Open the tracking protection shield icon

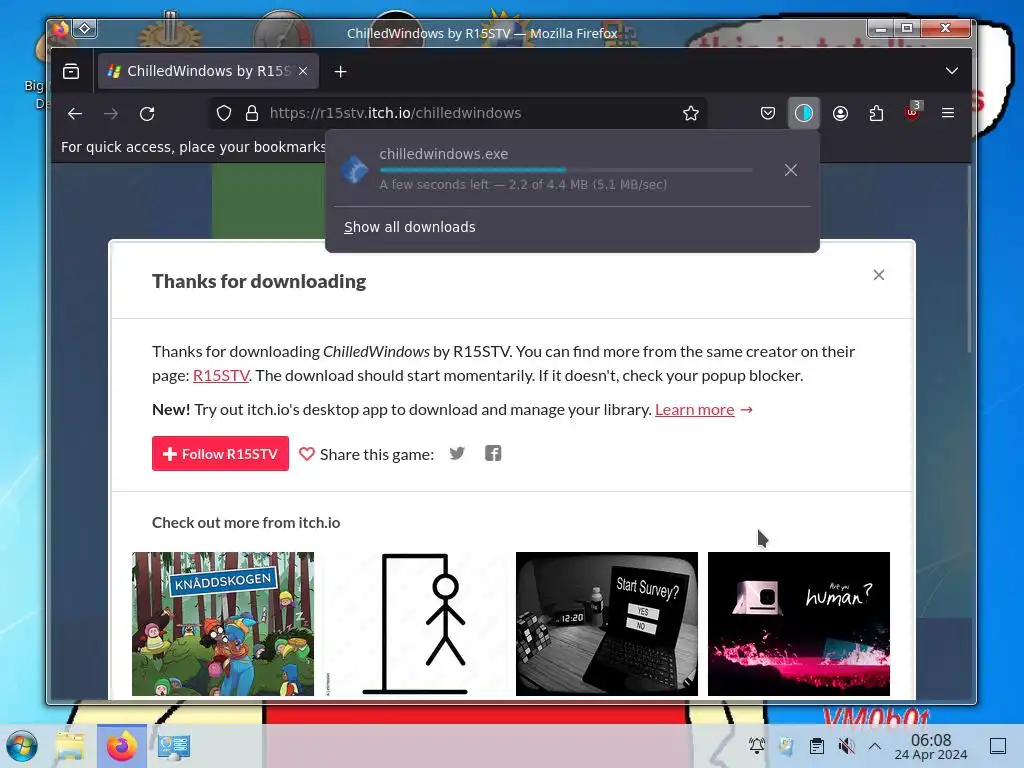tap(224, 114)
